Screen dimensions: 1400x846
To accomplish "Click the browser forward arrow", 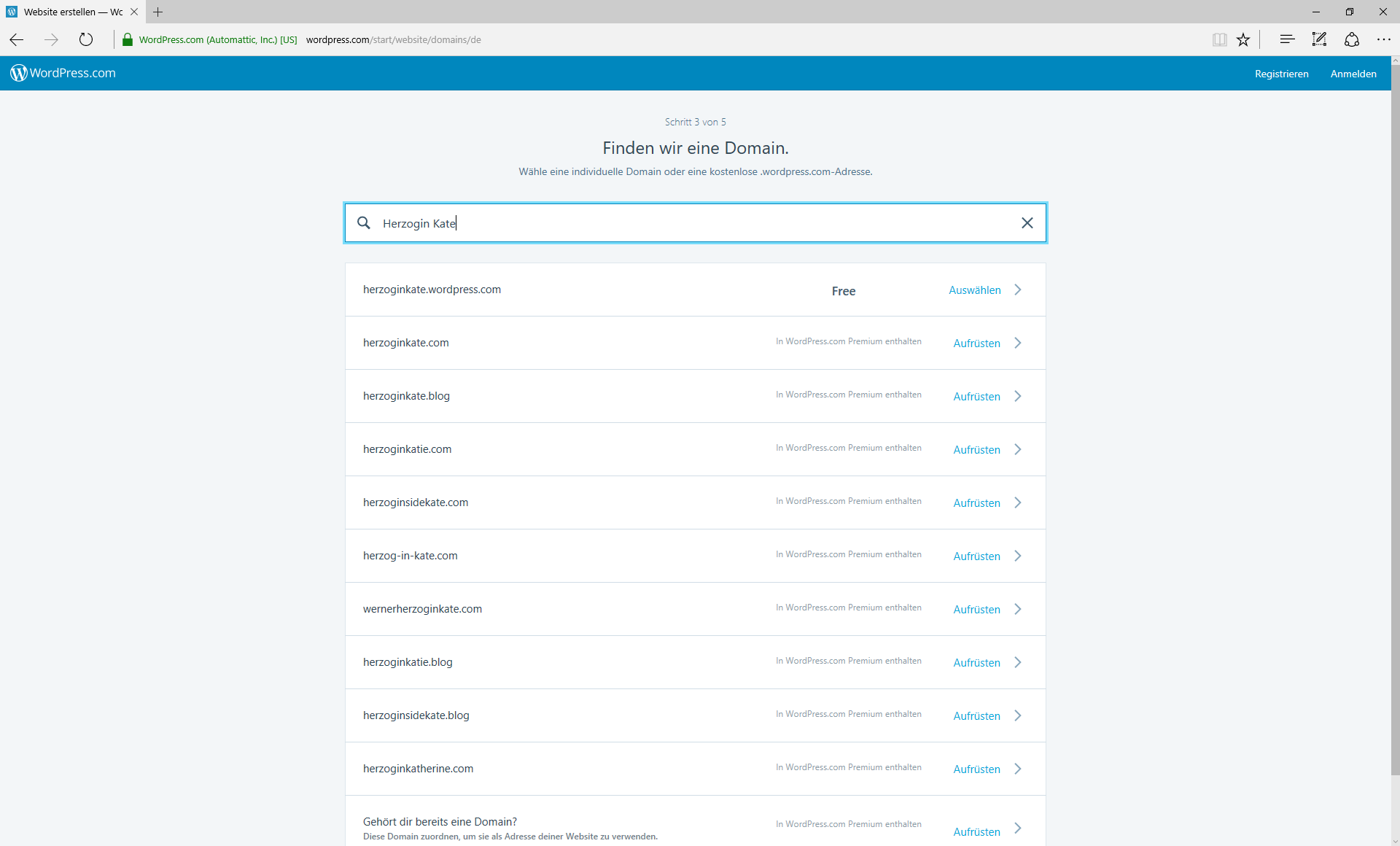I will [51, 39].
